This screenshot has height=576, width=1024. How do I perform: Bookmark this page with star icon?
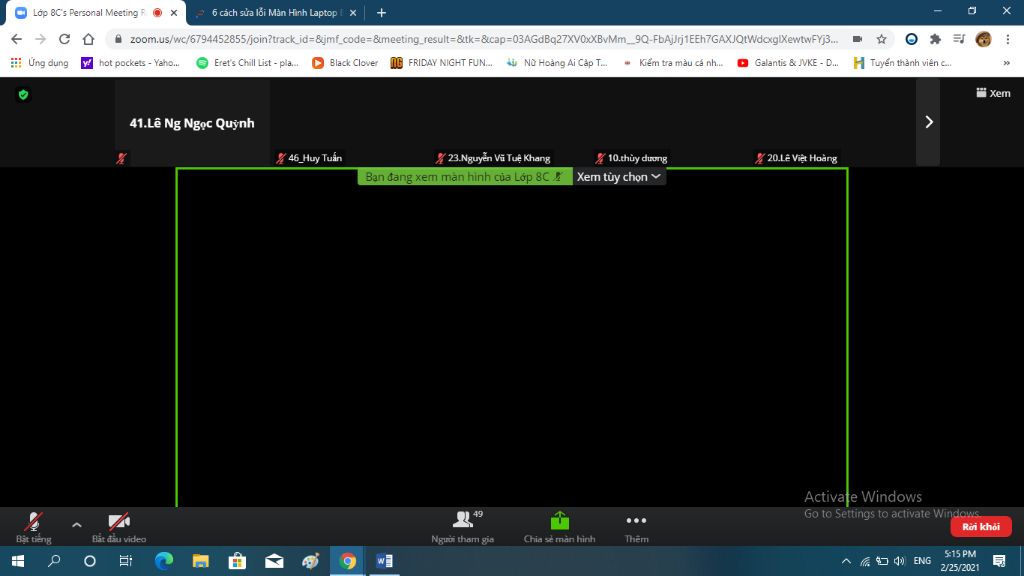point(882,39)
